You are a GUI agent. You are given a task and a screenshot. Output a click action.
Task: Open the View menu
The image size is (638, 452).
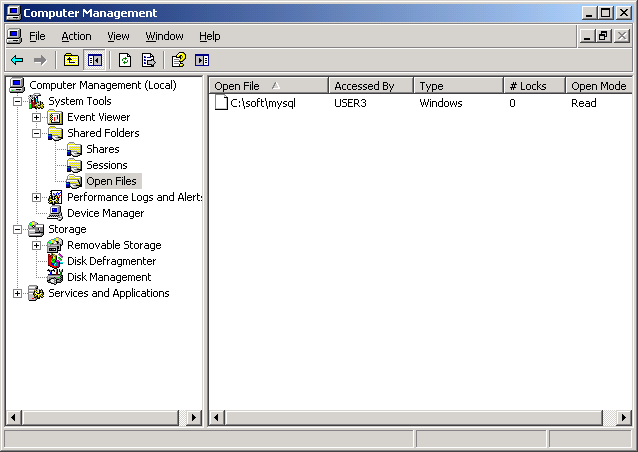point(118,37)
